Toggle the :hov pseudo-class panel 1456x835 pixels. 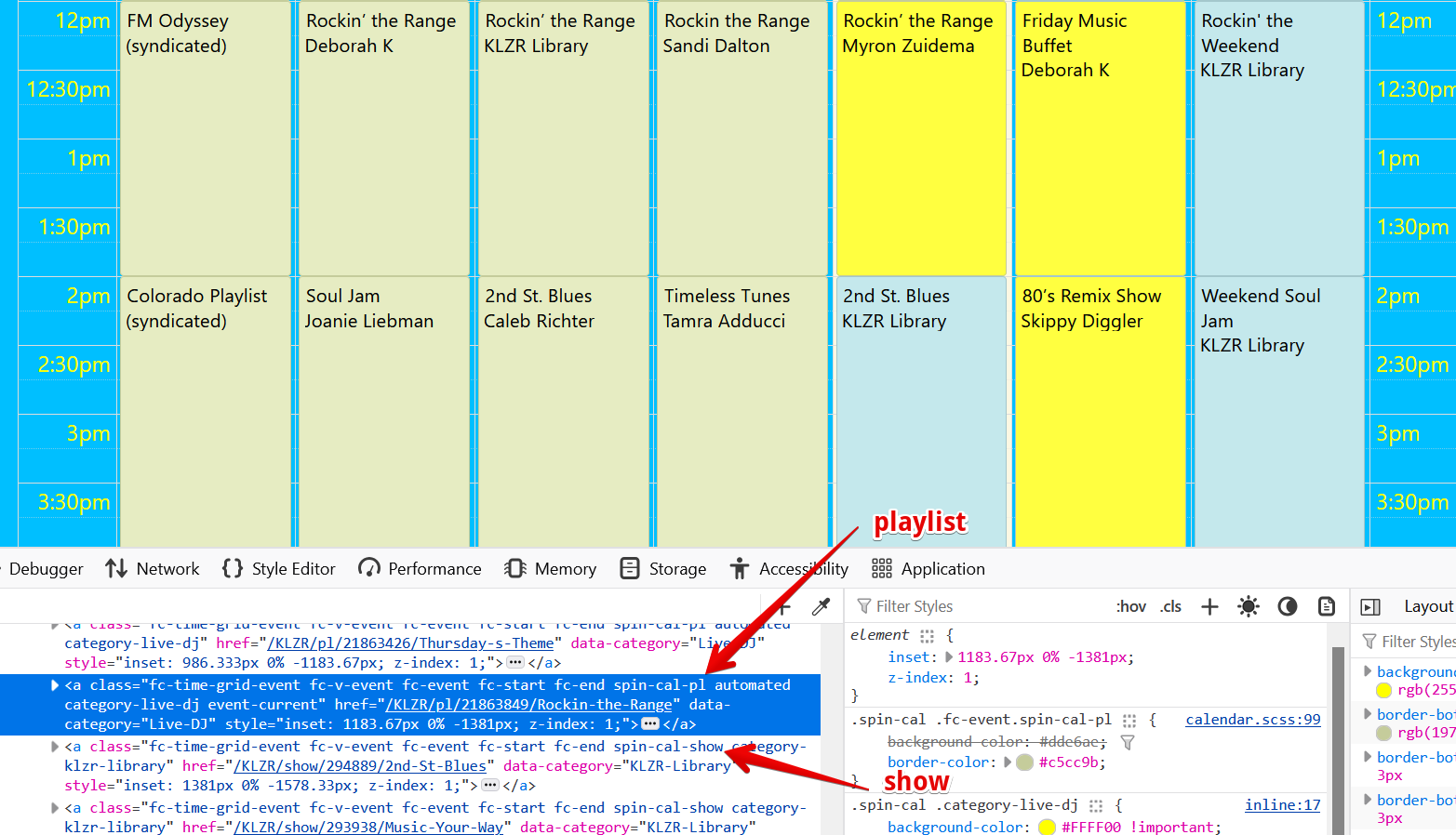[1130, 606]
